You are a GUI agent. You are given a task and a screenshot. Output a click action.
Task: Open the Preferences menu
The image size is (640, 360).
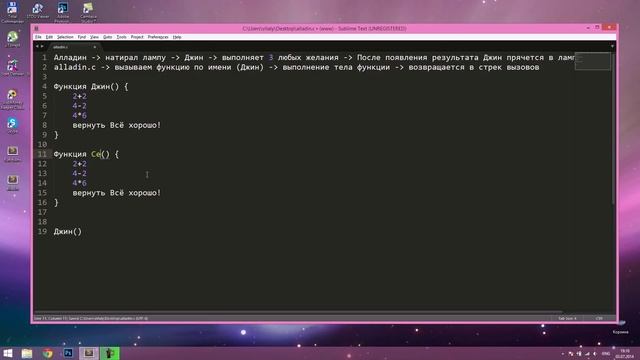[158, 37]
